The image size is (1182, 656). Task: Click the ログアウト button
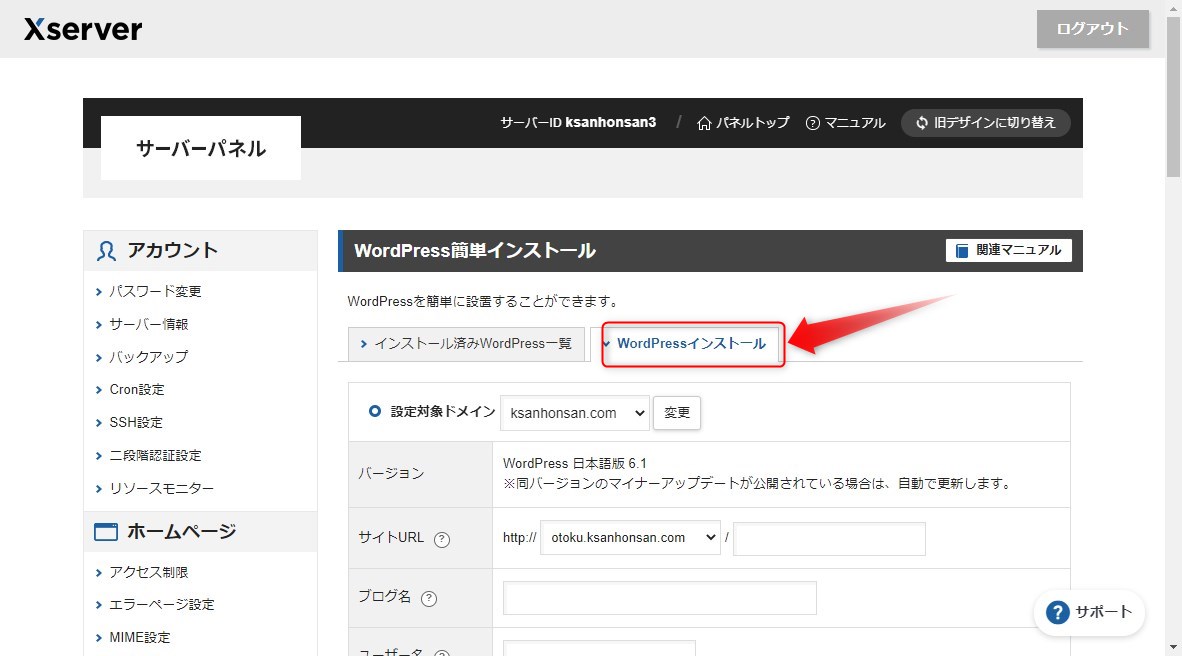[x=1092, y=29]
